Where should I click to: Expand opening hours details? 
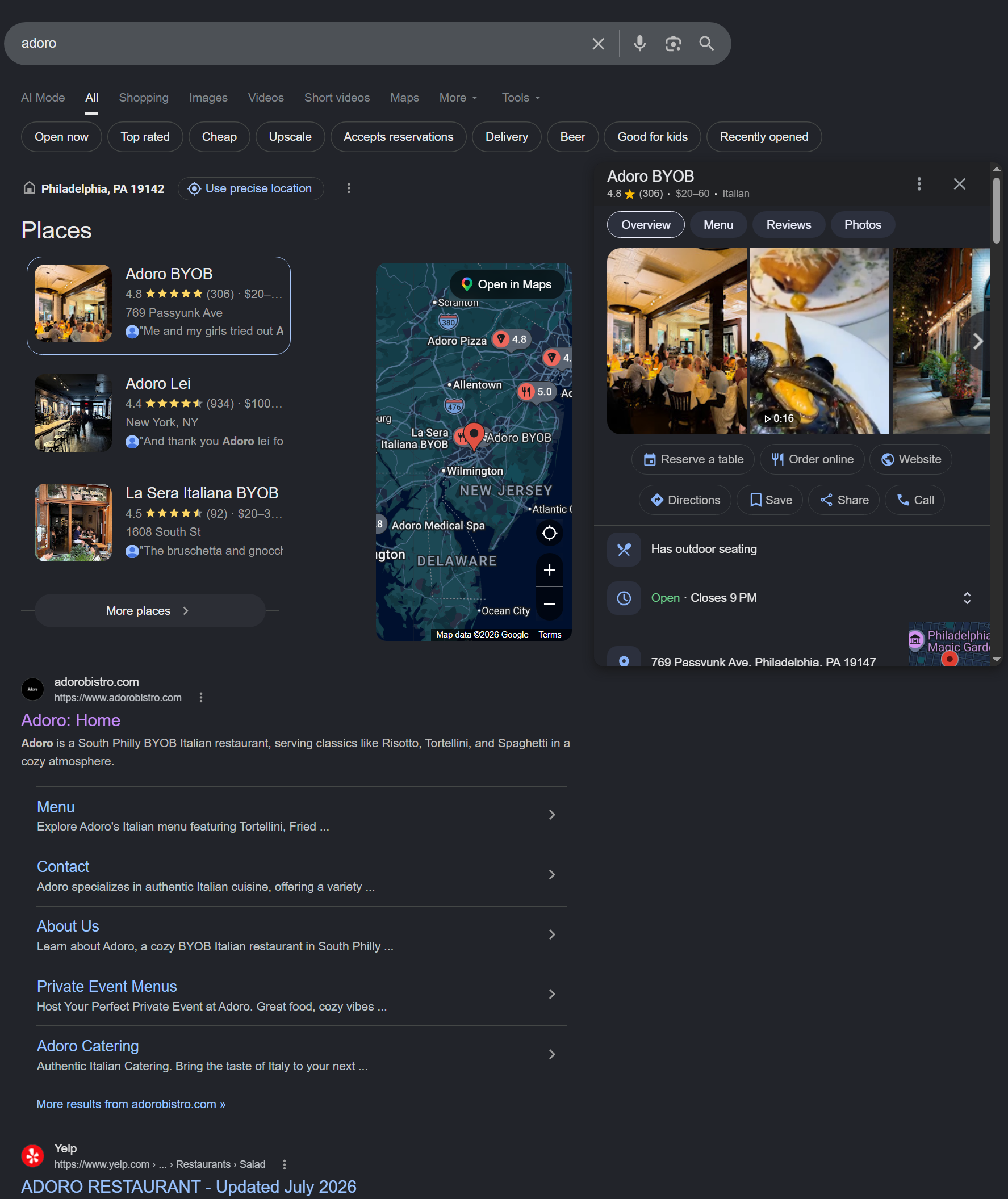pyautogui.click(x=967, y=598)
